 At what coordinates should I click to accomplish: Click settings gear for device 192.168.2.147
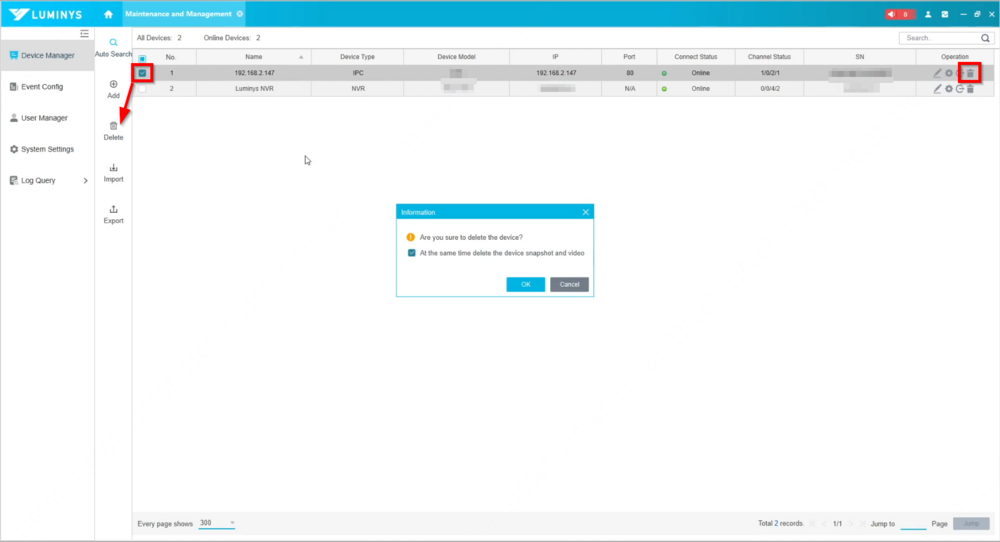(949, 73)
